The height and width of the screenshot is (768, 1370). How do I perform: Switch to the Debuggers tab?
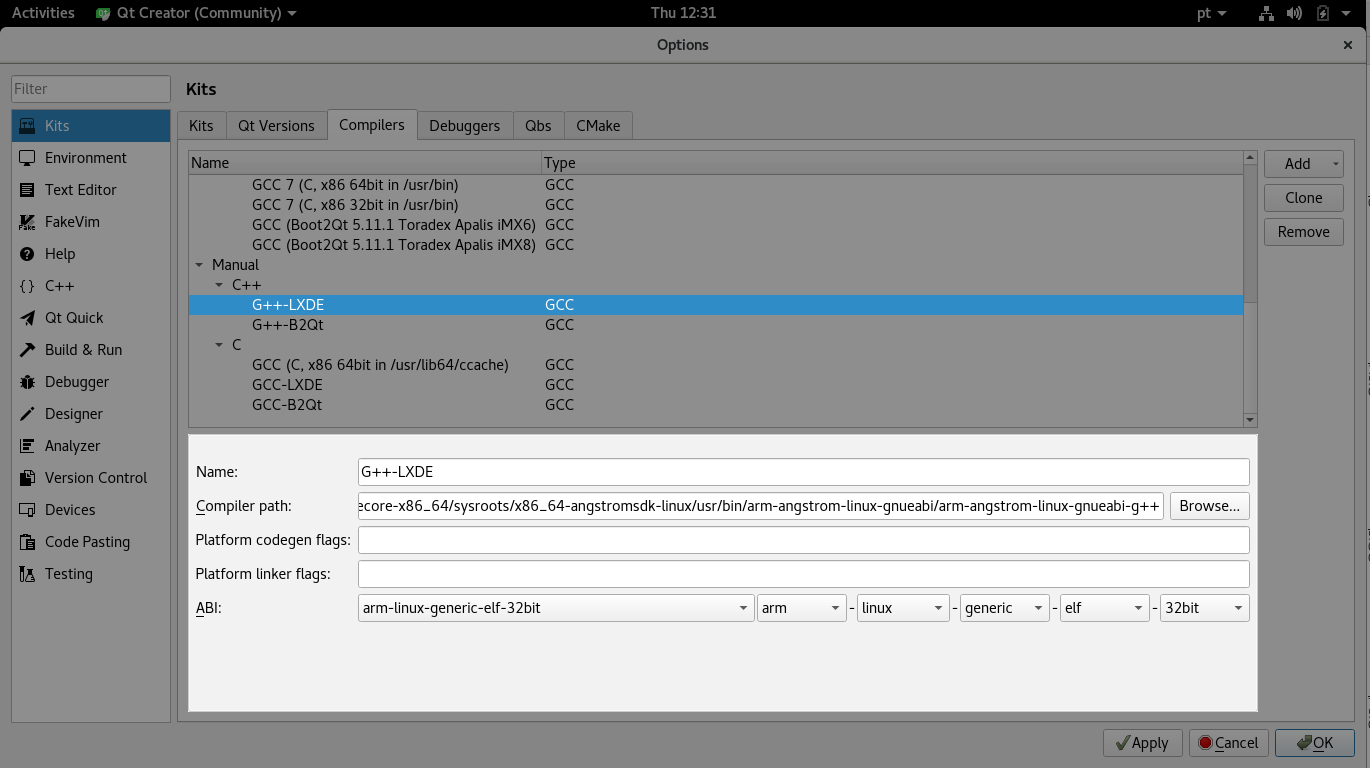[x=464, y=125]
